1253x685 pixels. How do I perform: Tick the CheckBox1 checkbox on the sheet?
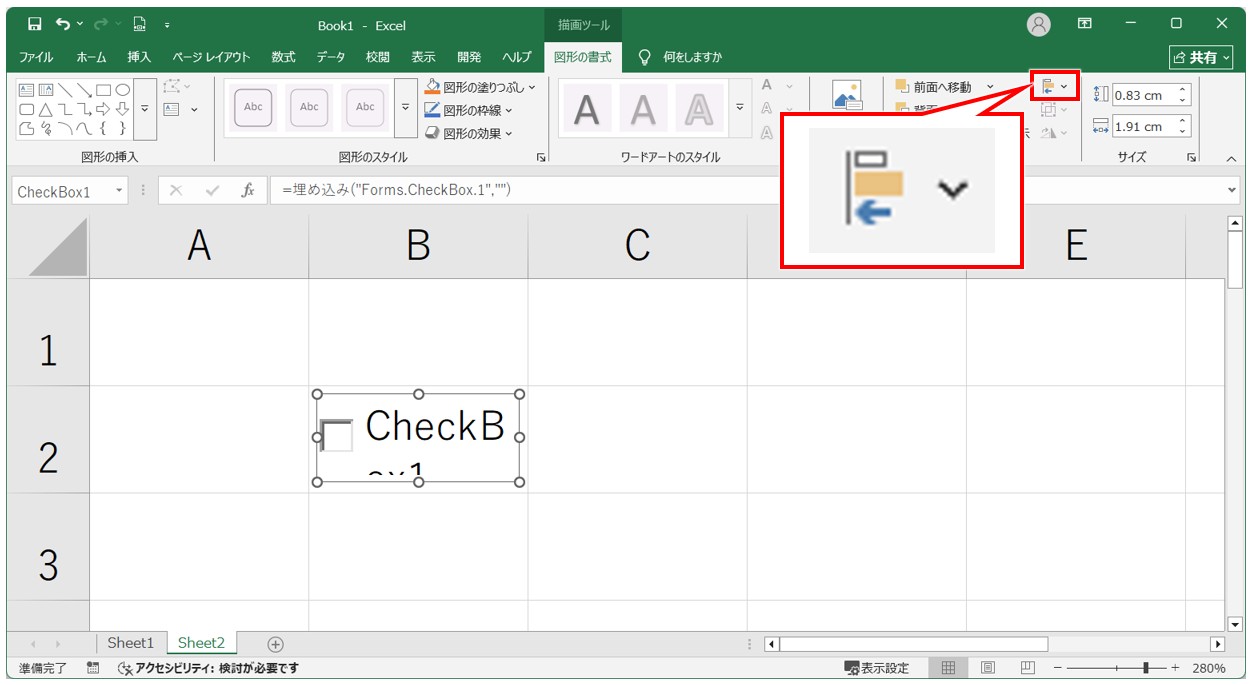tap(337, 436)
